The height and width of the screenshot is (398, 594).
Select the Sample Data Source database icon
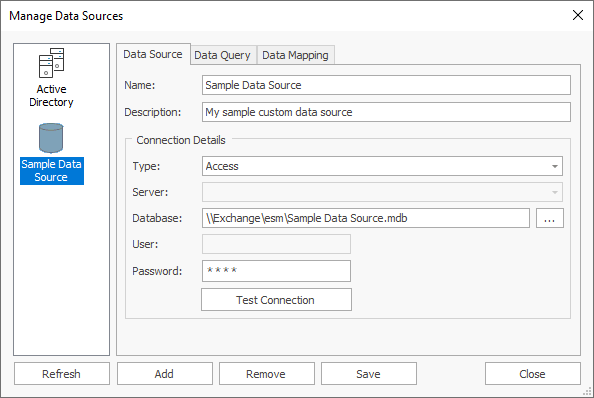[51, 137]
